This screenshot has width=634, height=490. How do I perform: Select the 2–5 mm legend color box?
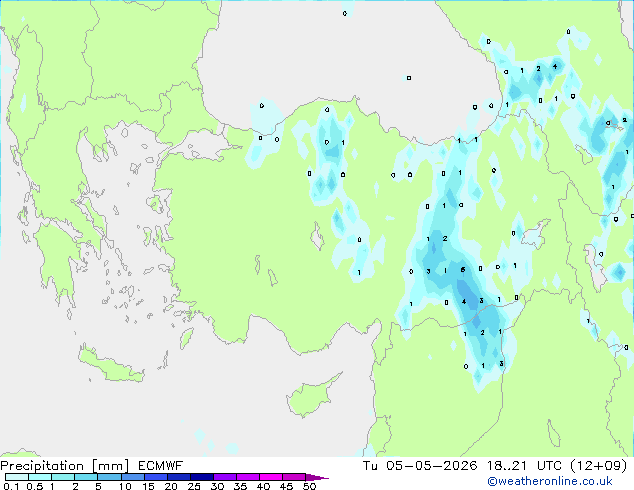click(86, 477)
